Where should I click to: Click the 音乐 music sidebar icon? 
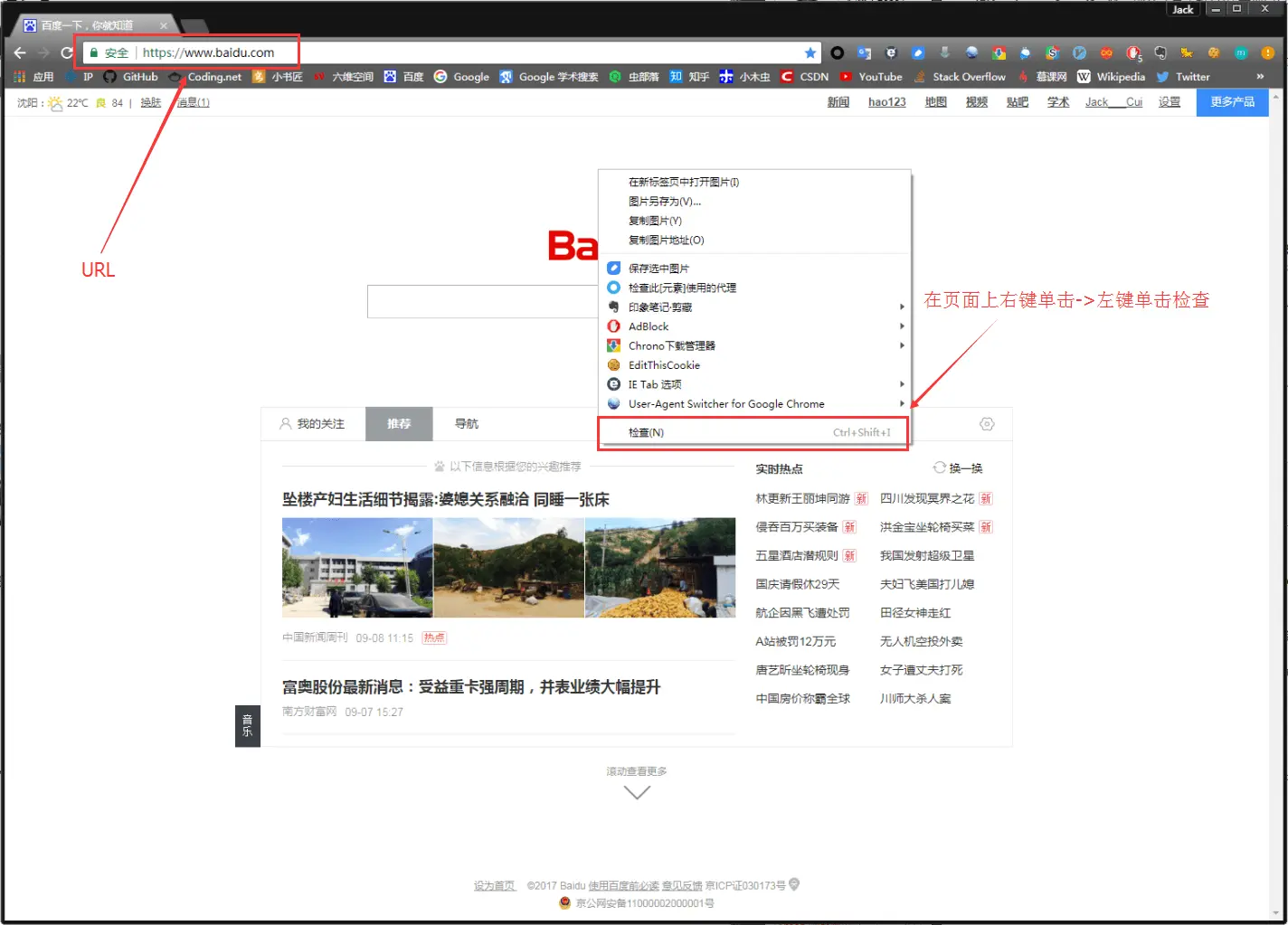247,725
